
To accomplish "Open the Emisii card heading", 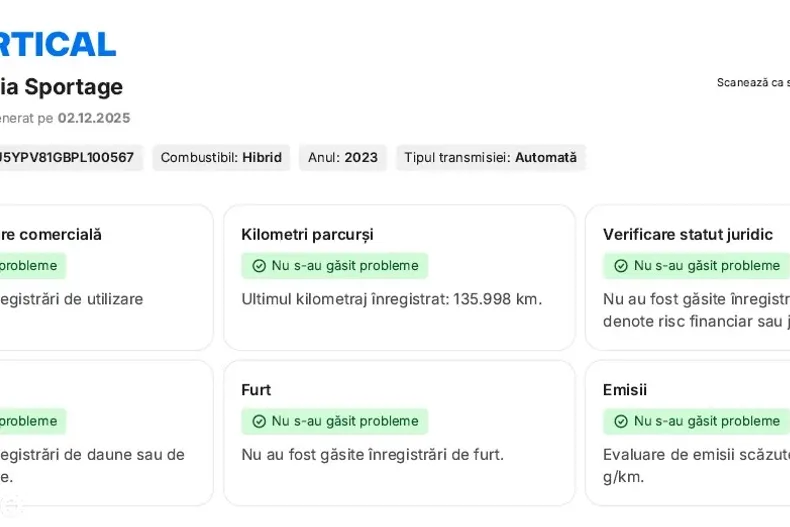I will [x=625, y=389].
